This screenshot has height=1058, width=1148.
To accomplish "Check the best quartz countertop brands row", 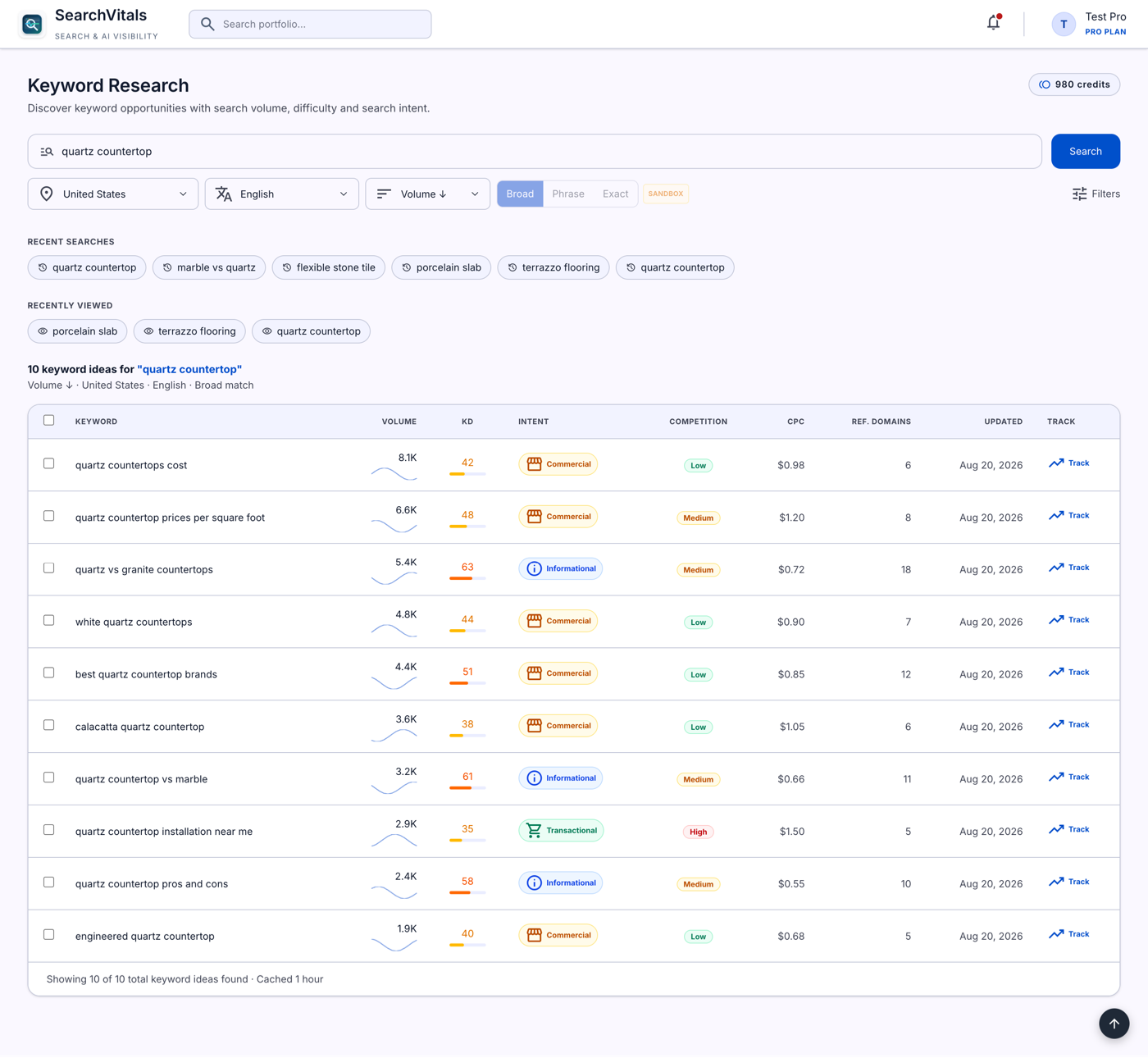I will coord(49,673).
